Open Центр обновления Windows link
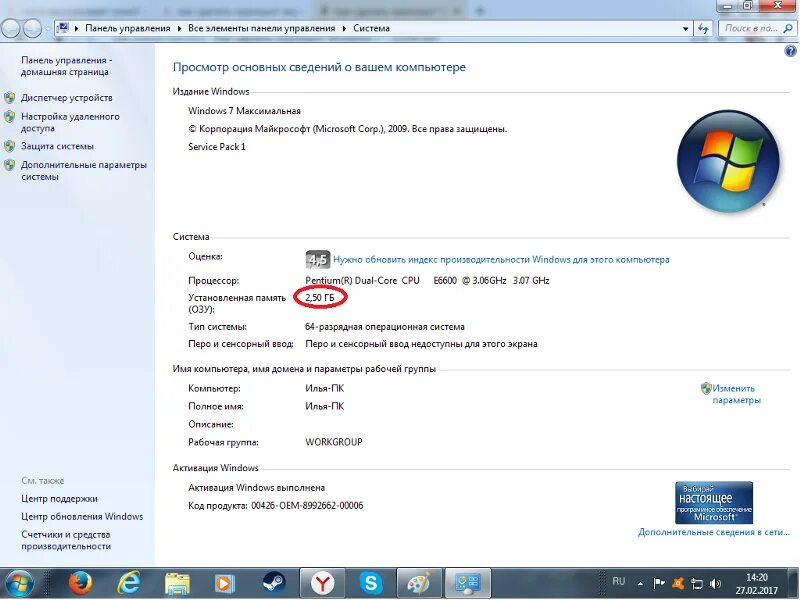This screenshot has width=800, height=600. (x=82, y=517)
